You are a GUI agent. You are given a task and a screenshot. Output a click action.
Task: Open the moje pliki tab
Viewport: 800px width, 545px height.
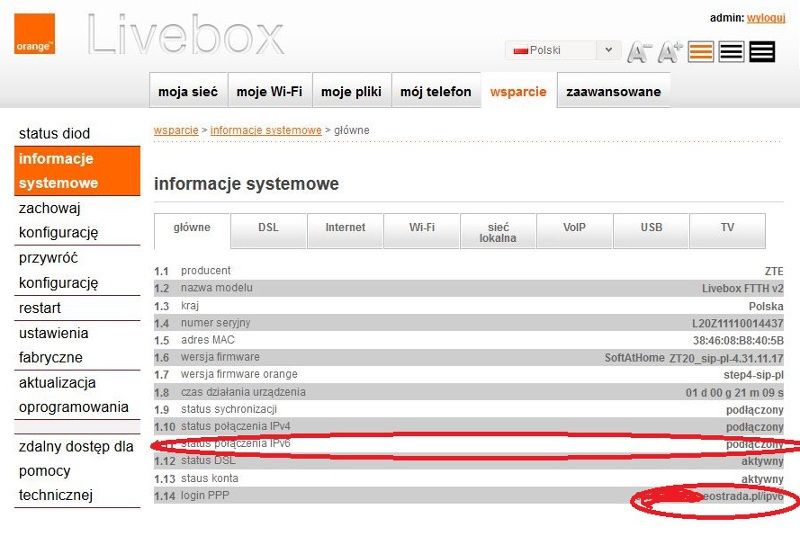point(351,91)
